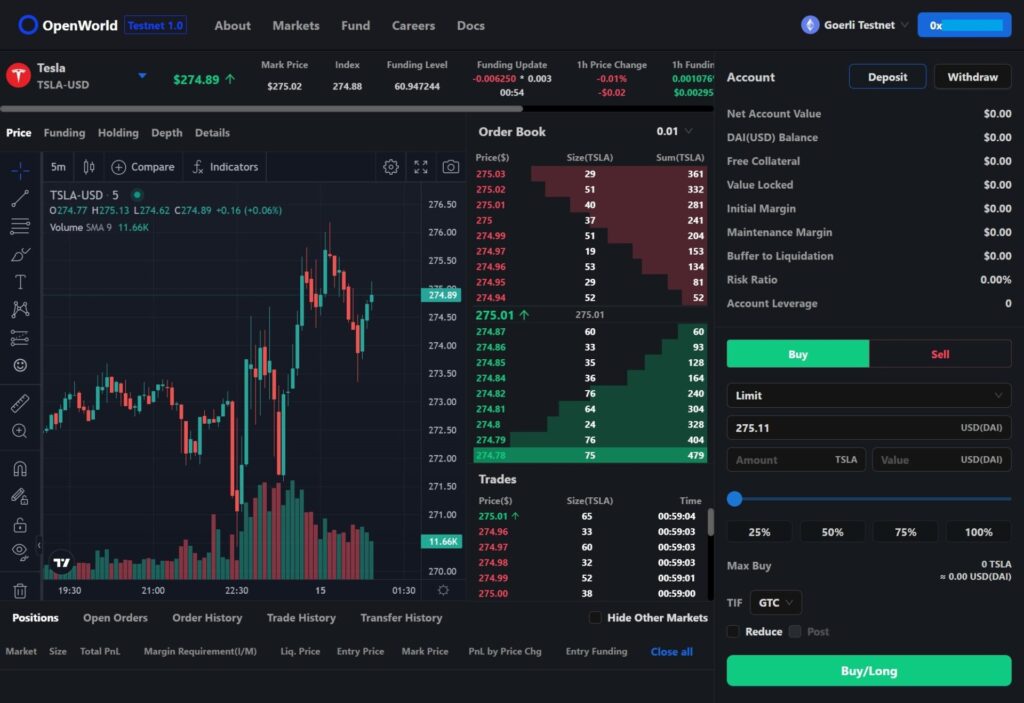Select the crosshair cursor tool

tap(20, 171)
